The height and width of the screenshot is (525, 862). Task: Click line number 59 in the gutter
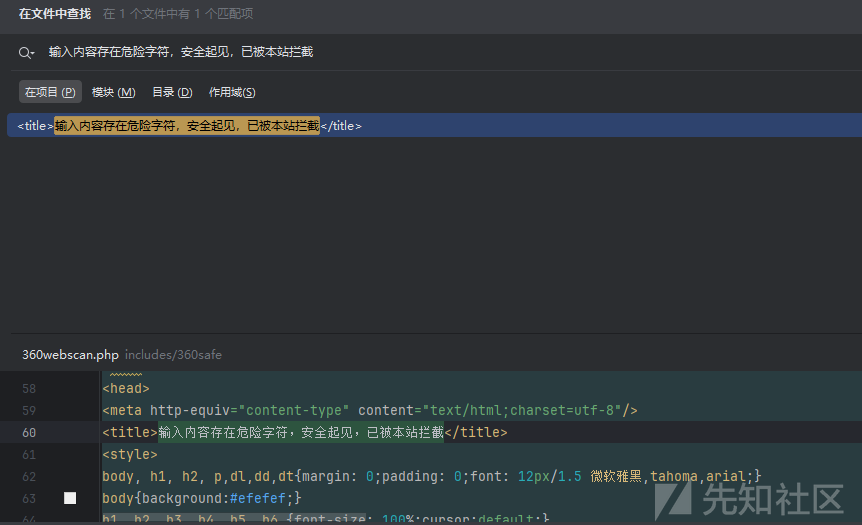pos(29,411)
